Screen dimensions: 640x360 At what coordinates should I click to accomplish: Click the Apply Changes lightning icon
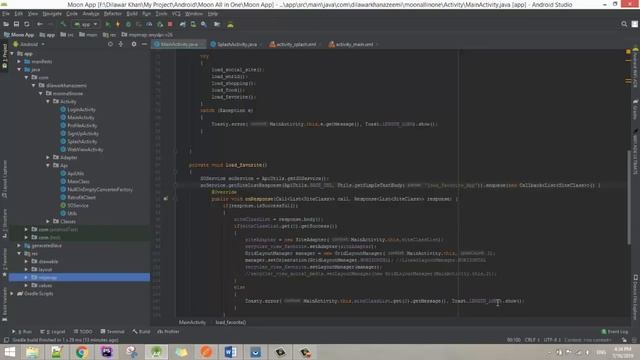118,24
